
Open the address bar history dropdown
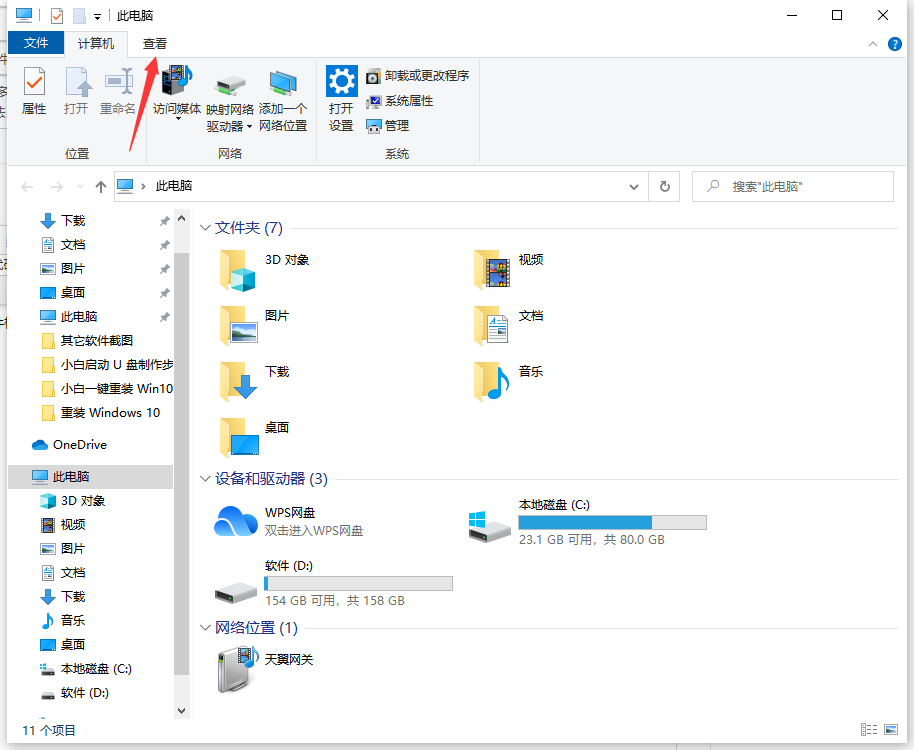(633, 186)
